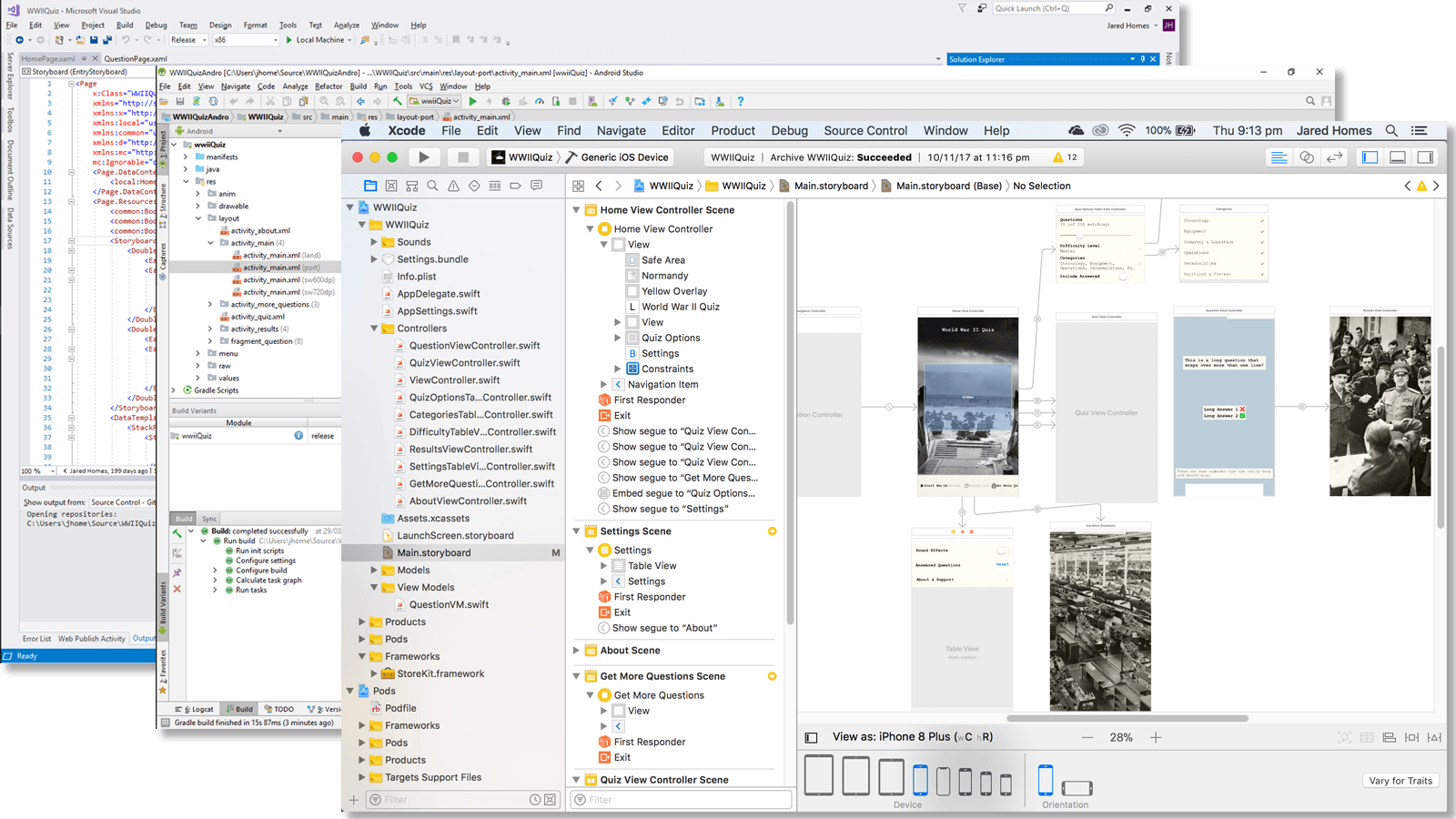Viewport: 1456px width, 819px height.
Task: Click the Vary for Traits button
Action: tap(1400, 781)
